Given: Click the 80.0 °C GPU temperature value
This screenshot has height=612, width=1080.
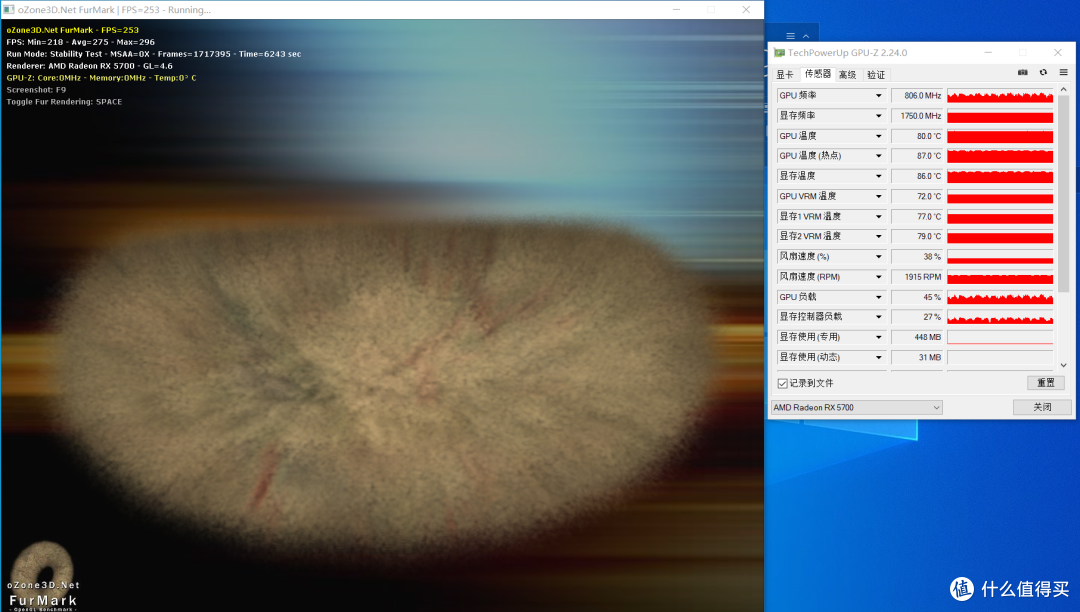Looking at the screenshot, I should pos(916,136).
